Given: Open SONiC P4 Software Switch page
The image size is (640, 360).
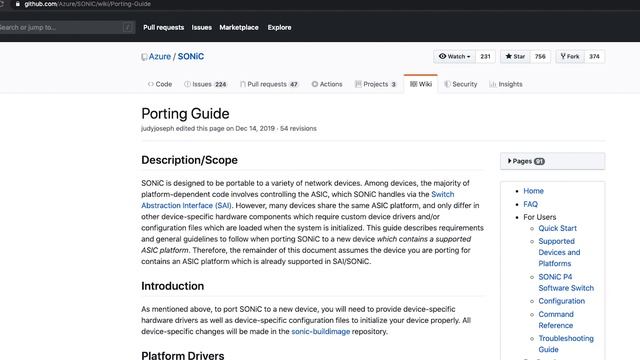Looking at the screenshot, I should point(566,282).
